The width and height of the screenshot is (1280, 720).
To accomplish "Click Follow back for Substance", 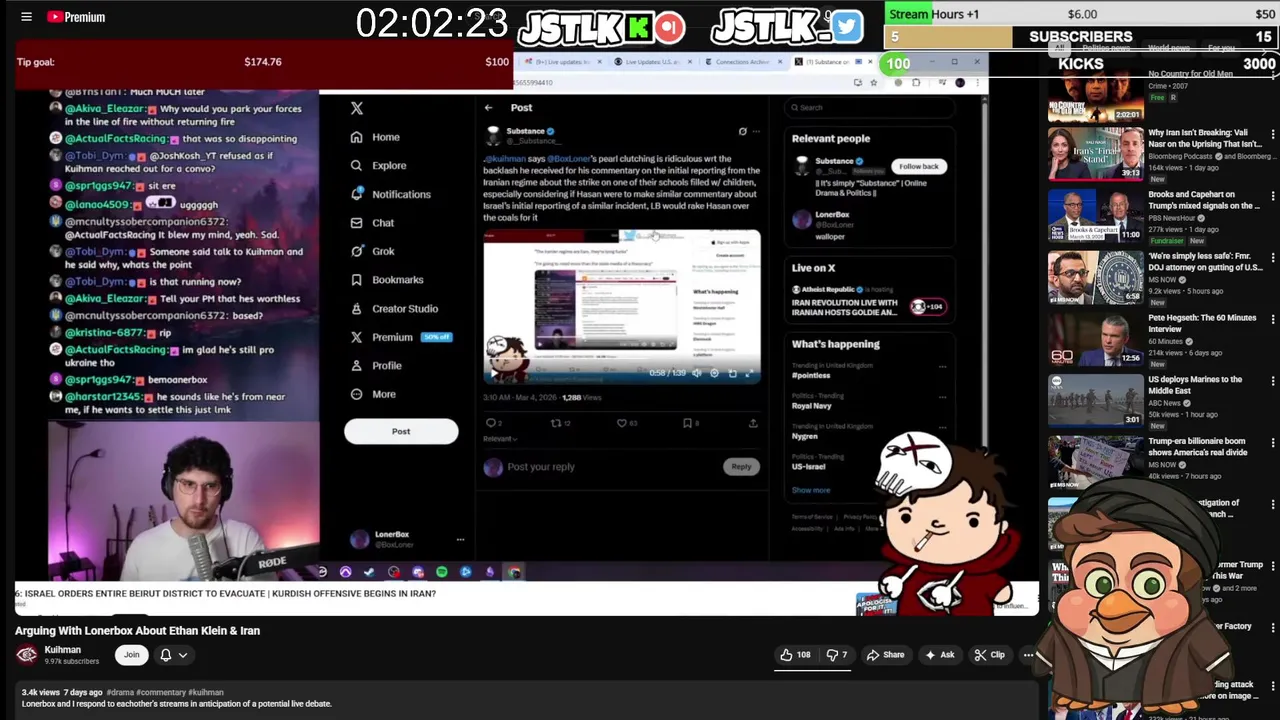I will tap(918, 166).
